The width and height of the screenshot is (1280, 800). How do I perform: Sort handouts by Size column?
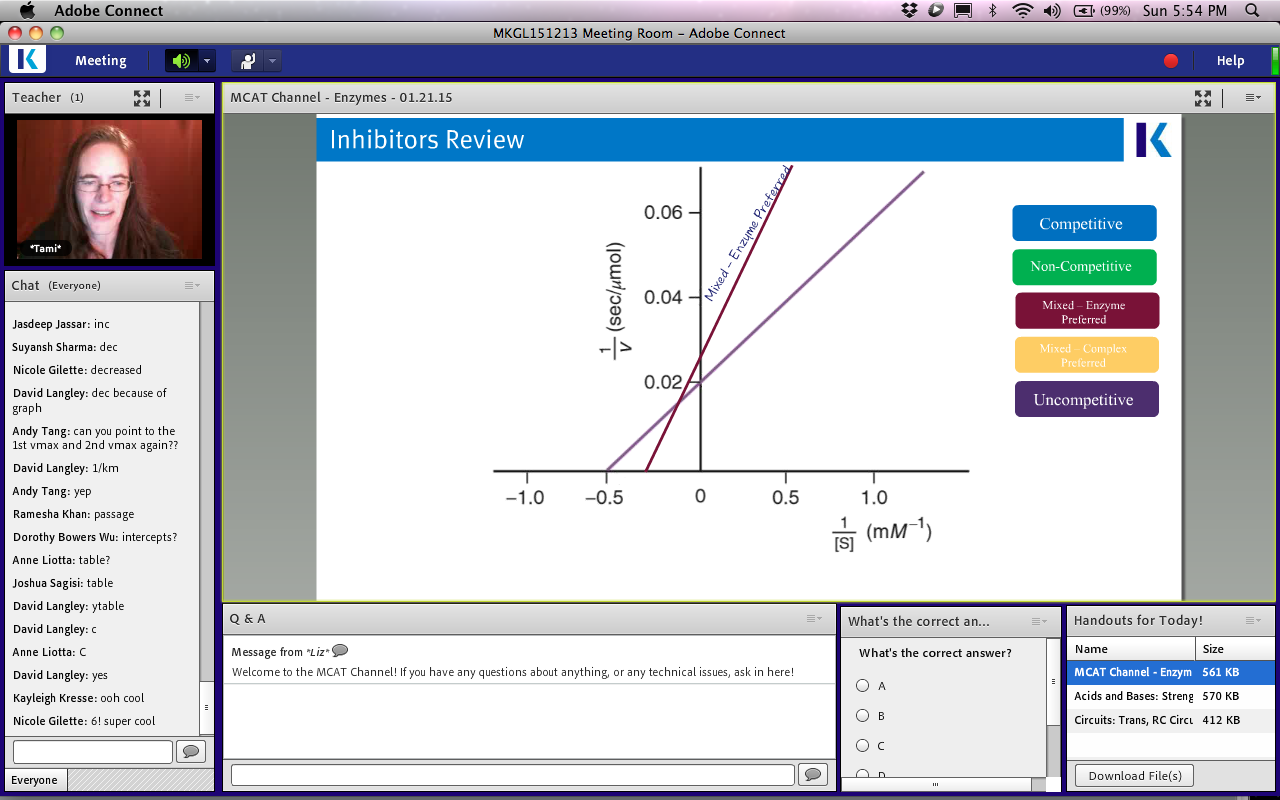[1235, 649]
